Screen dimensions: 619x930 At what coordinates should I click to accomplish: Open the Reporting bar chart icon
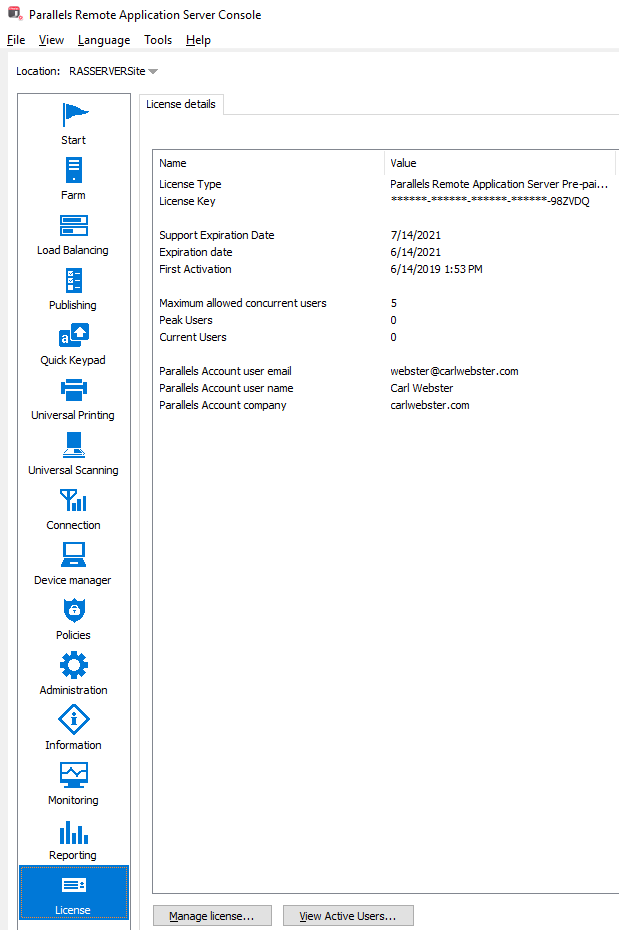pyautogui.click(x=73, y=839)
